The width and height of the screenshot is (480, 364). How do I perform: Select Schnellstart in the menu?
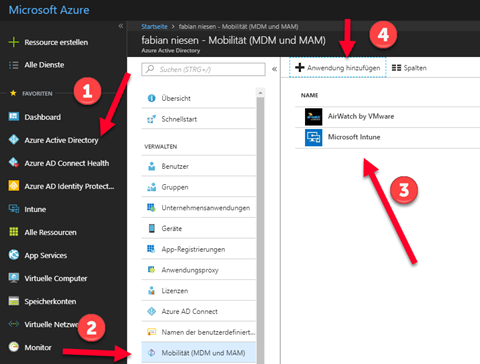[198, 119]
